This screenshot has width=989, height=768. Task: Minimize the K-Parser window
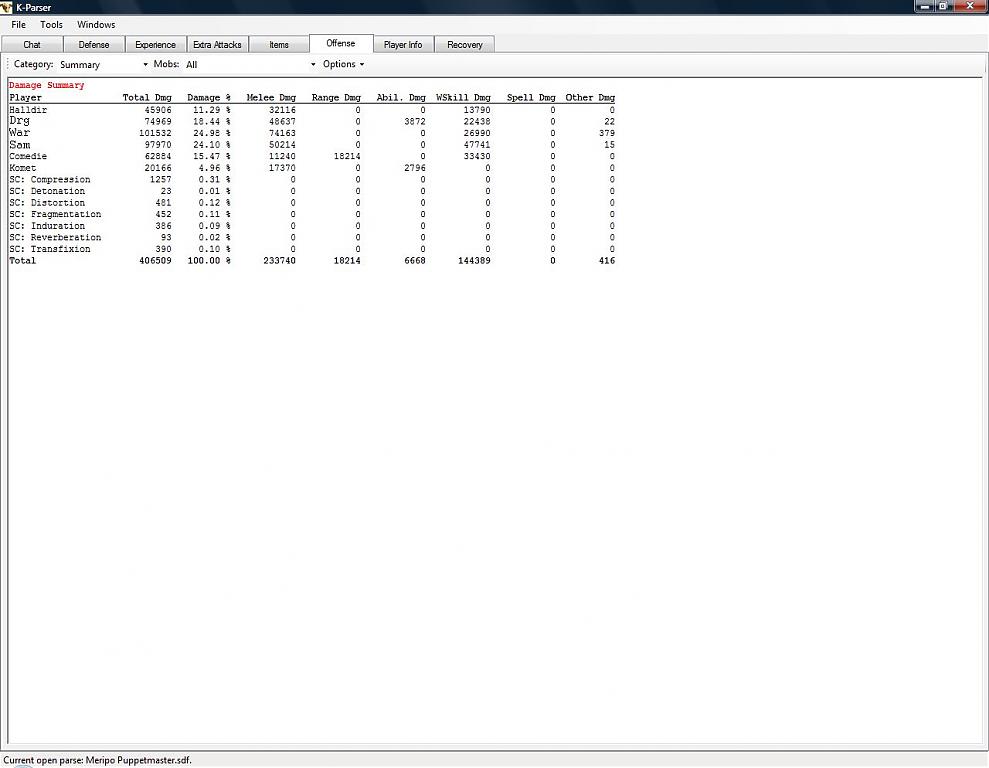click(924, 6)
